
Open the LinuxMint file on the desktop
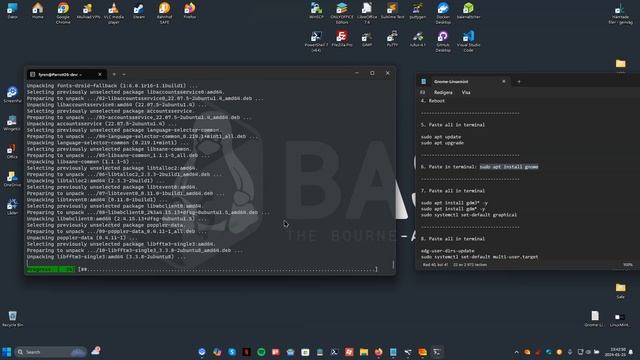click(x=620, y=319)
